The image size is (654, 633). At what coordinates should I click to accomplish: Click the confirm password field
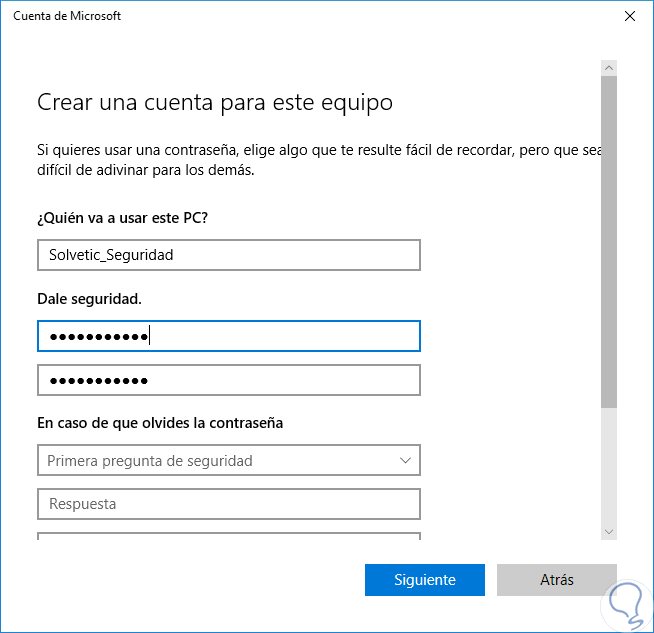(x=228, y=381)
